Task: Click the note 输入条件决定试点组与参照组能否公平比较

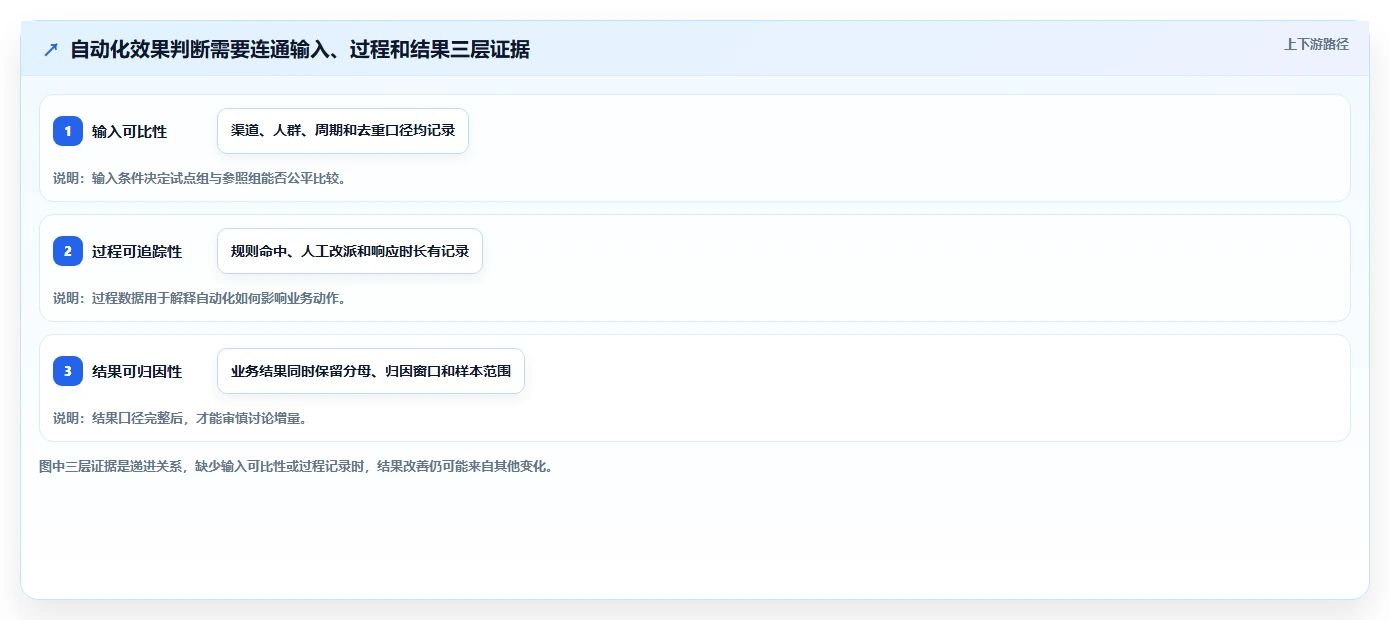Action: pos(199,179)
